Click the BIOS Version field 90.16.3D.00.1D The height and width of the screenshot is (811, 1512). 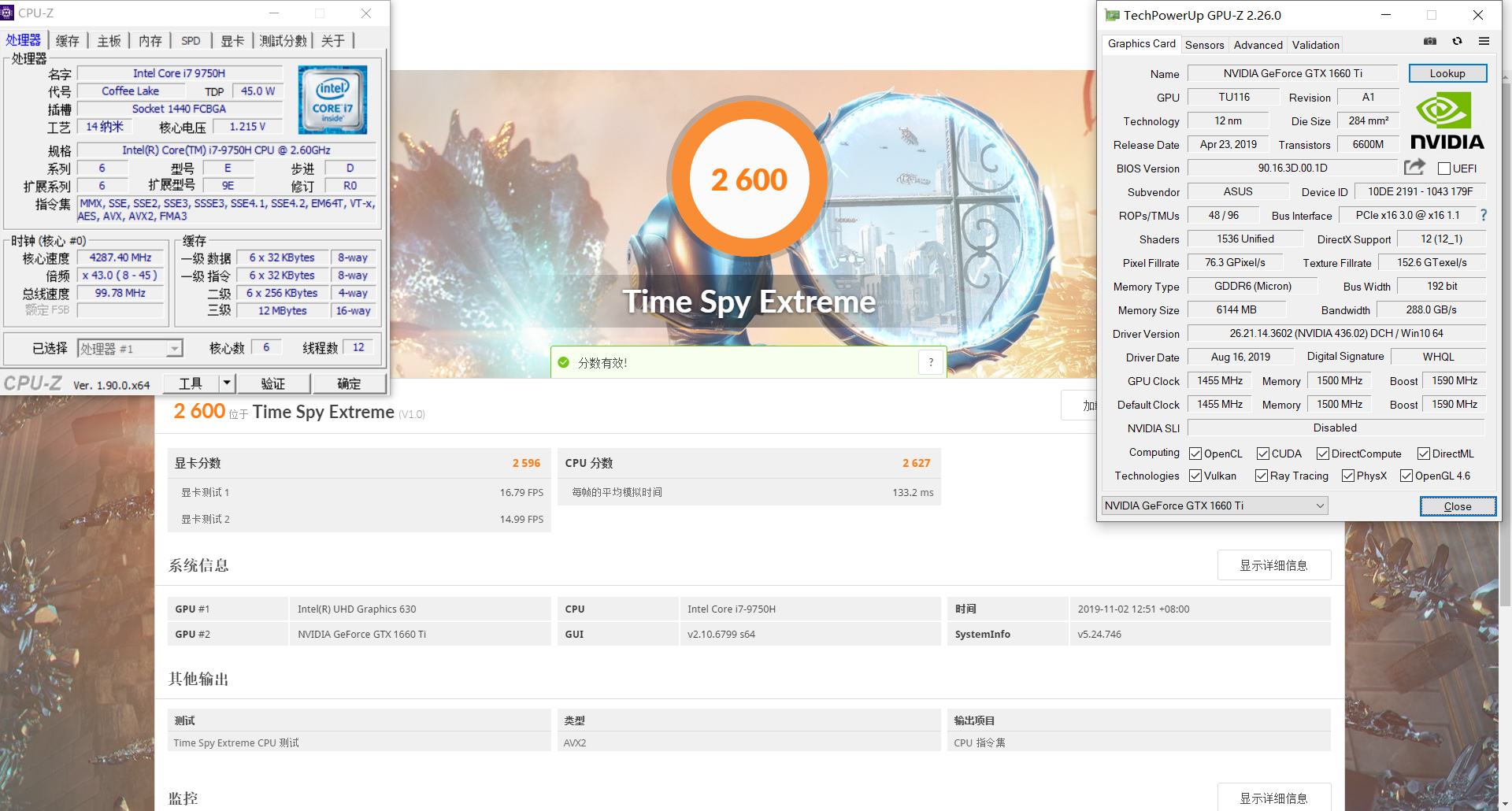point(1292,168)
